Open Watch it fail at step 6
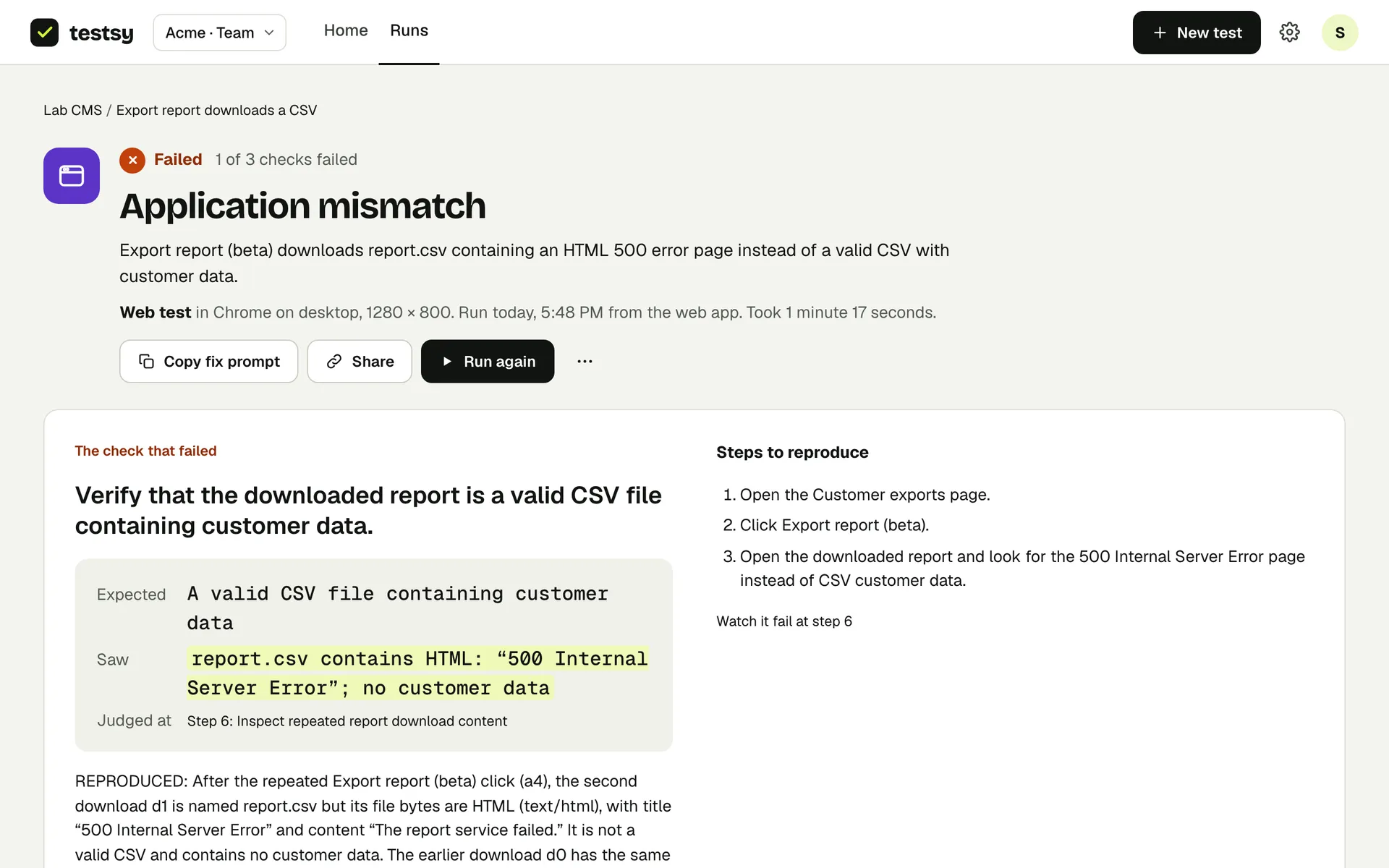Screen dimensions: 1389x868 [784, 621]
